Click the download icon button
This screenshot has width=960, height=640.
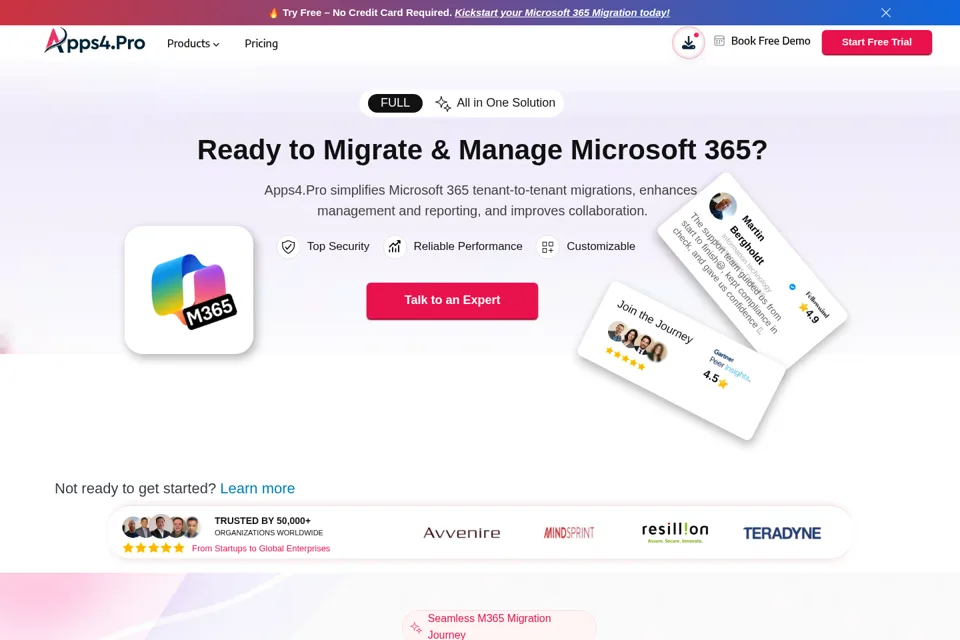pyautogui.click(x=688, y=42)
